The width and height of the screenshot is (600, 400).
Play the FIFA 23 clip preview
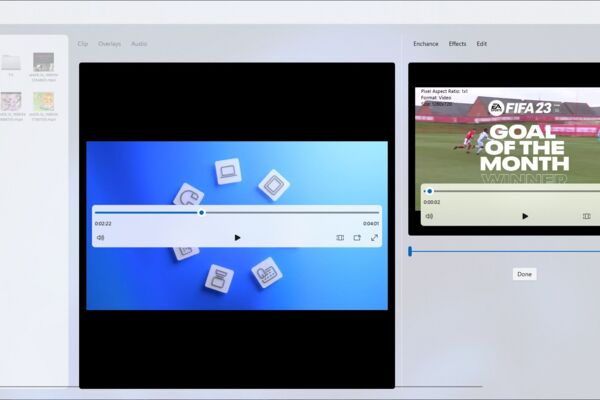[525, 216]
